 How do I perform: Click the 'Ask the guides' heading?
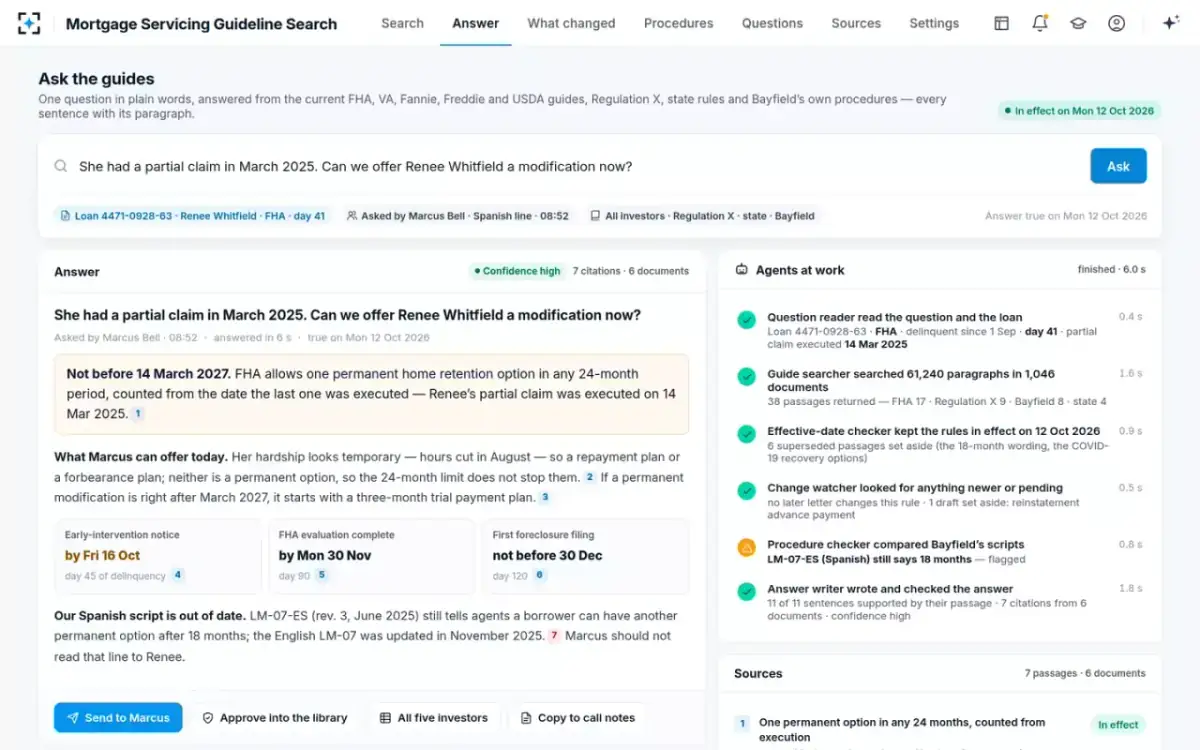point(96,79)
